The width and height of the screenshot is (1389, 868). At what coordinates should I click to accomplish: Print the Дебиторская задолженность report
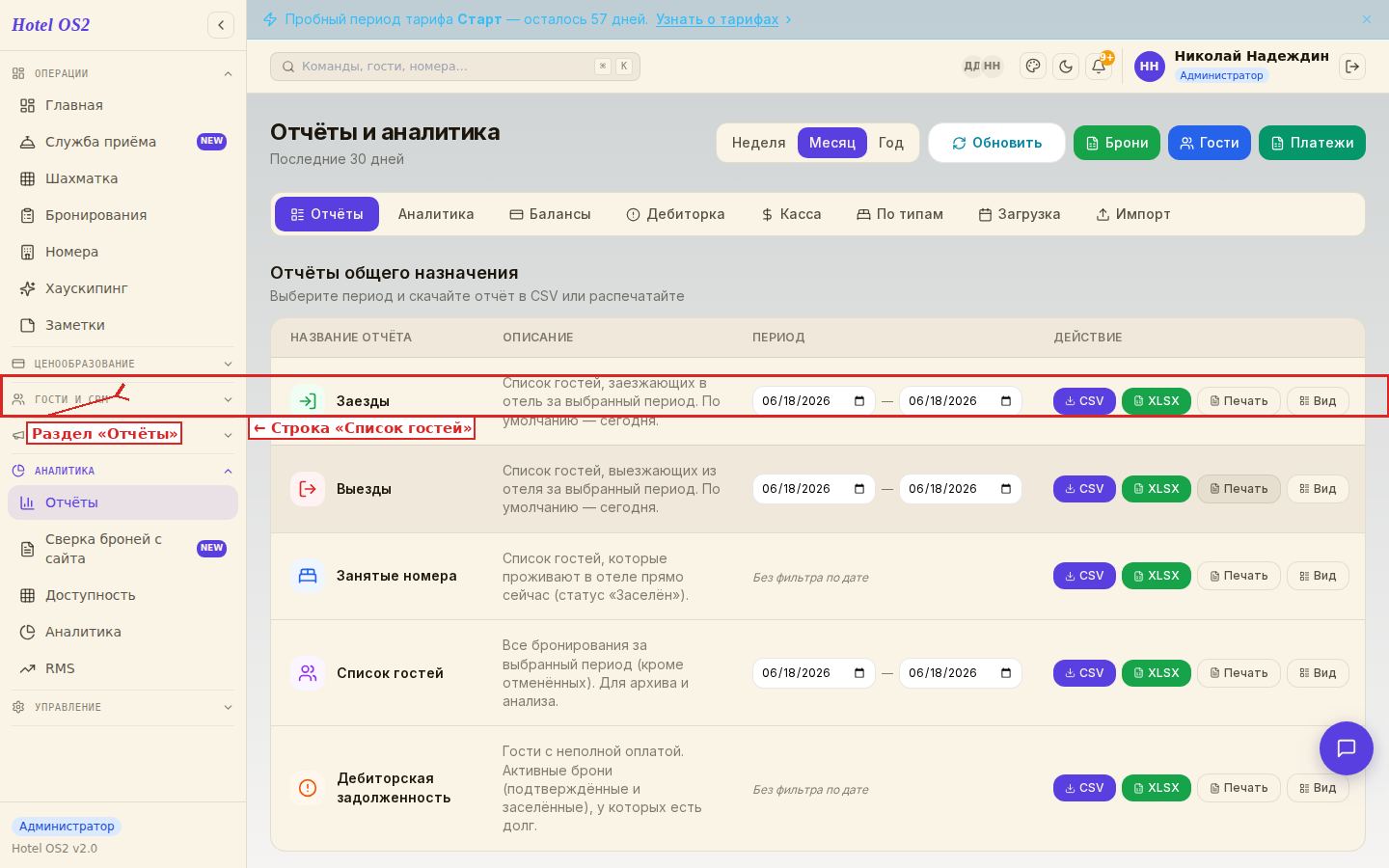tap(1239, 788)
